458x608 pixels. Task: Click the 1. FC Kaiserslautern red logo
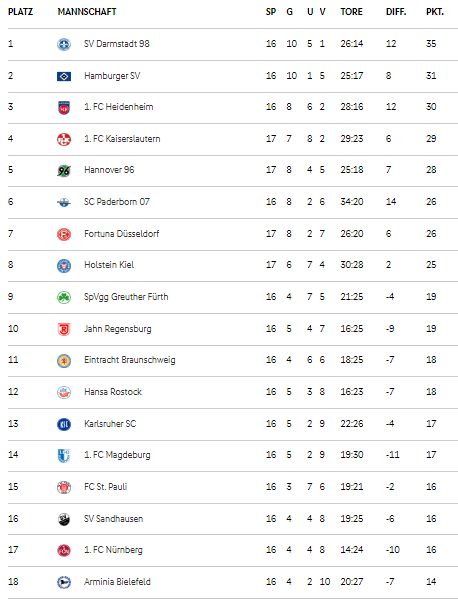[x=64, y=139]
